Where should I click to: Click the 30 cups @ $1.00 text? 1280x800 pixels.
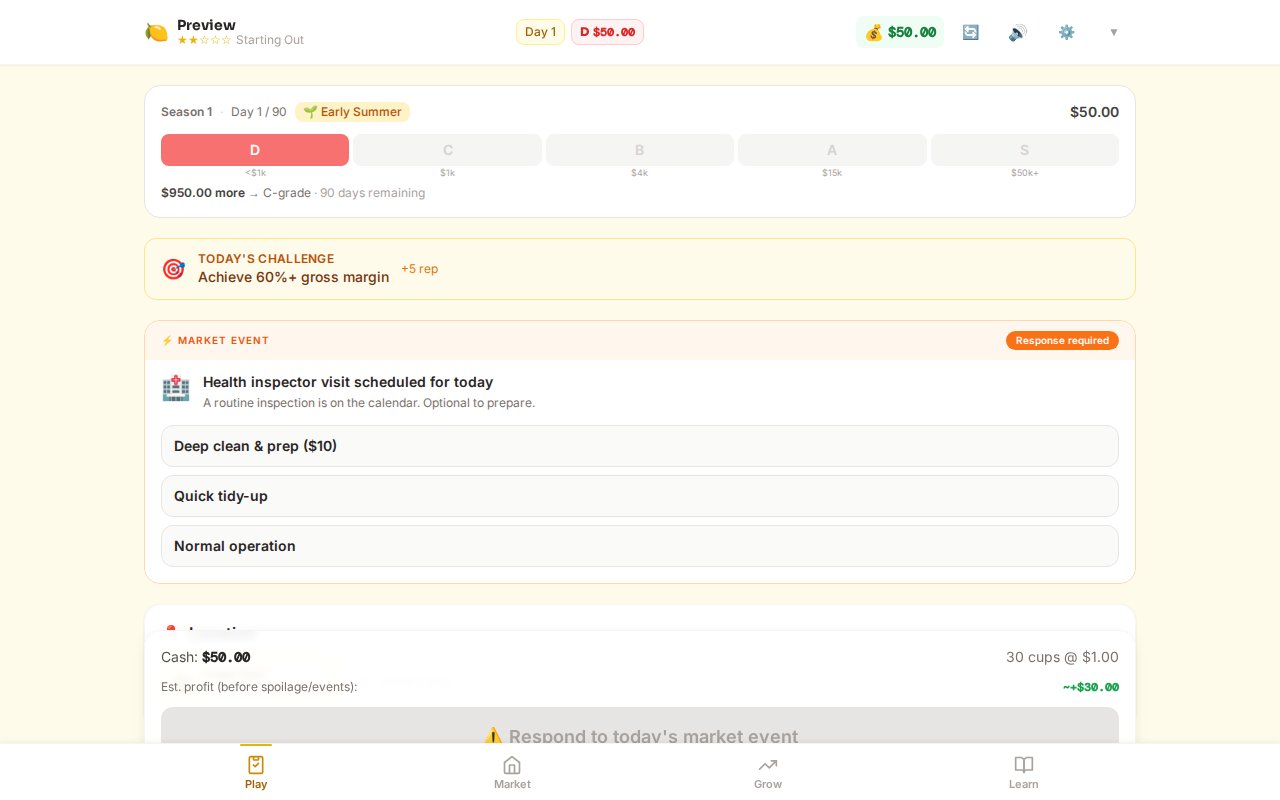click(1062, 657)
